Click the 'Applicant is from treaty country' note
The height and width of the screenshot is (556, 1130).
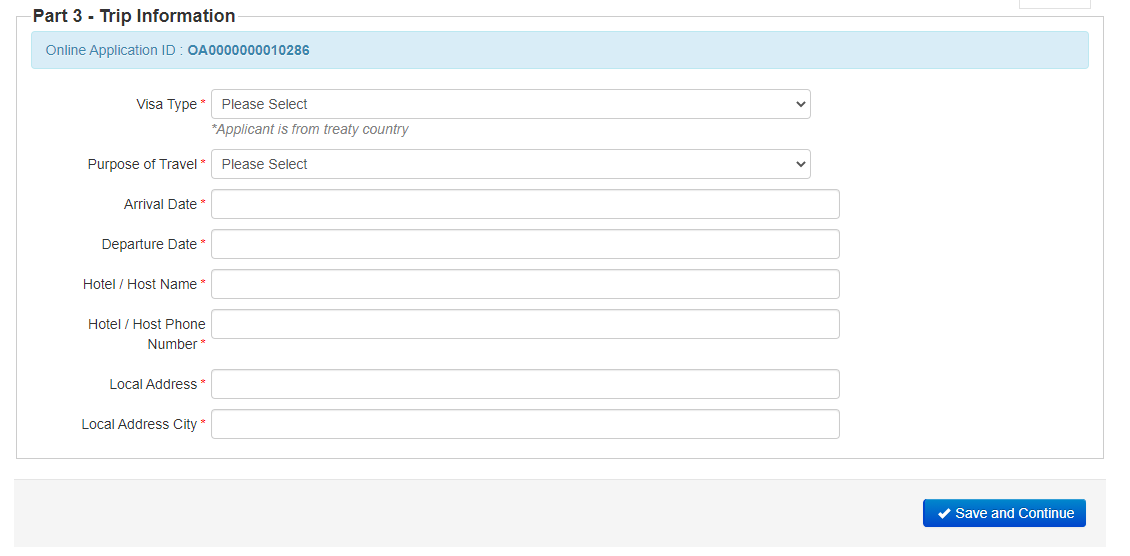pyautogui.click(x=310, y=130)
